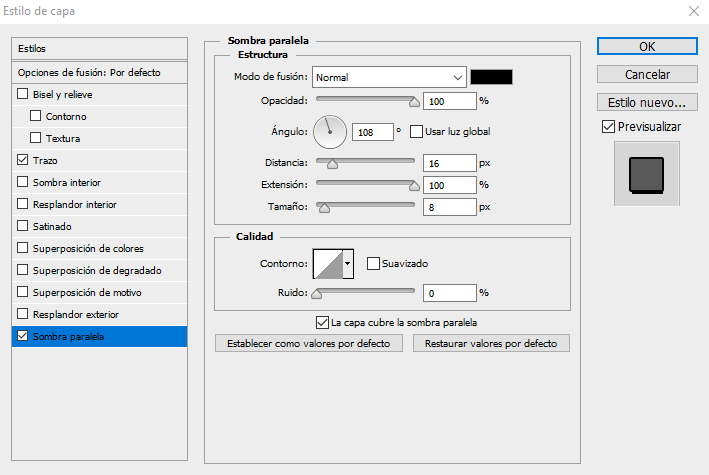Toggle the Suavizado checkbox

[x=373, y=263]
